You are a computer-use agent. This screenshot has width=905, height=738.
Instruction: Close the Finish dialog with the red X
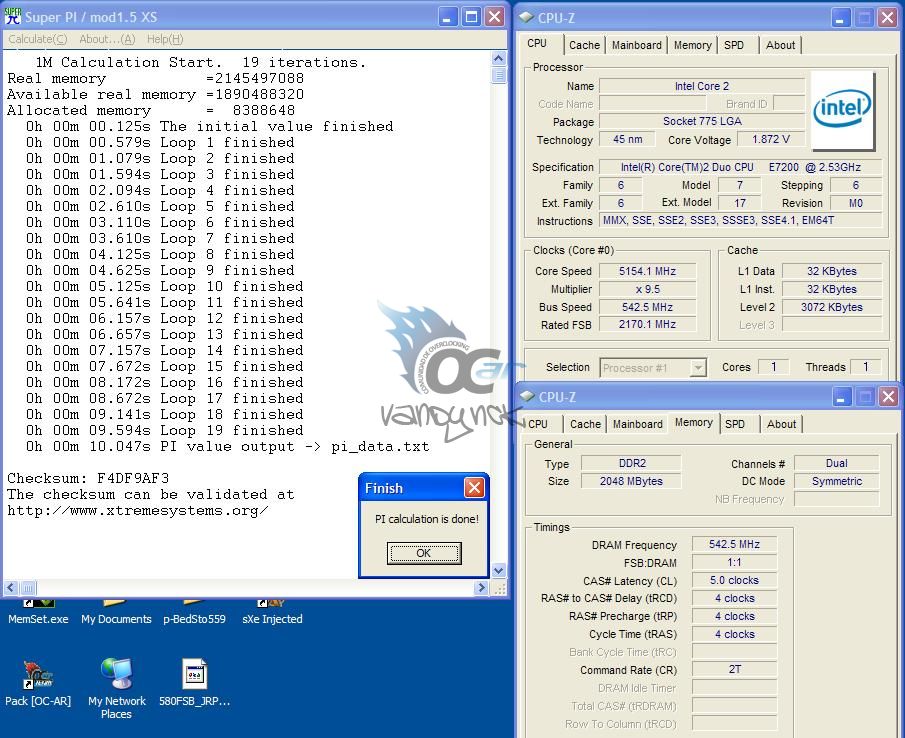(474, 488)
